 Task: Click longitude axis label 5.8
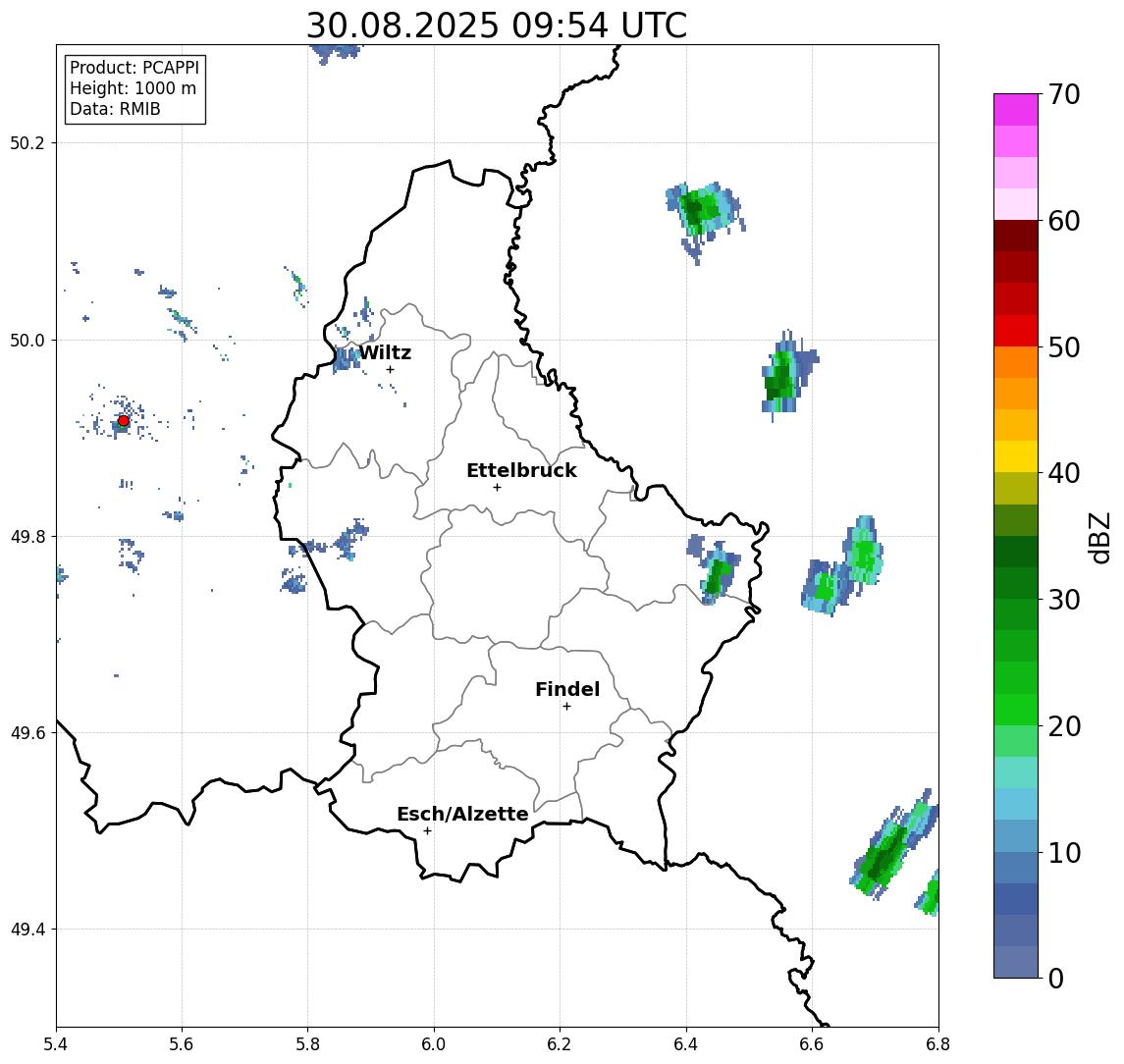[x=308, y=1044]
